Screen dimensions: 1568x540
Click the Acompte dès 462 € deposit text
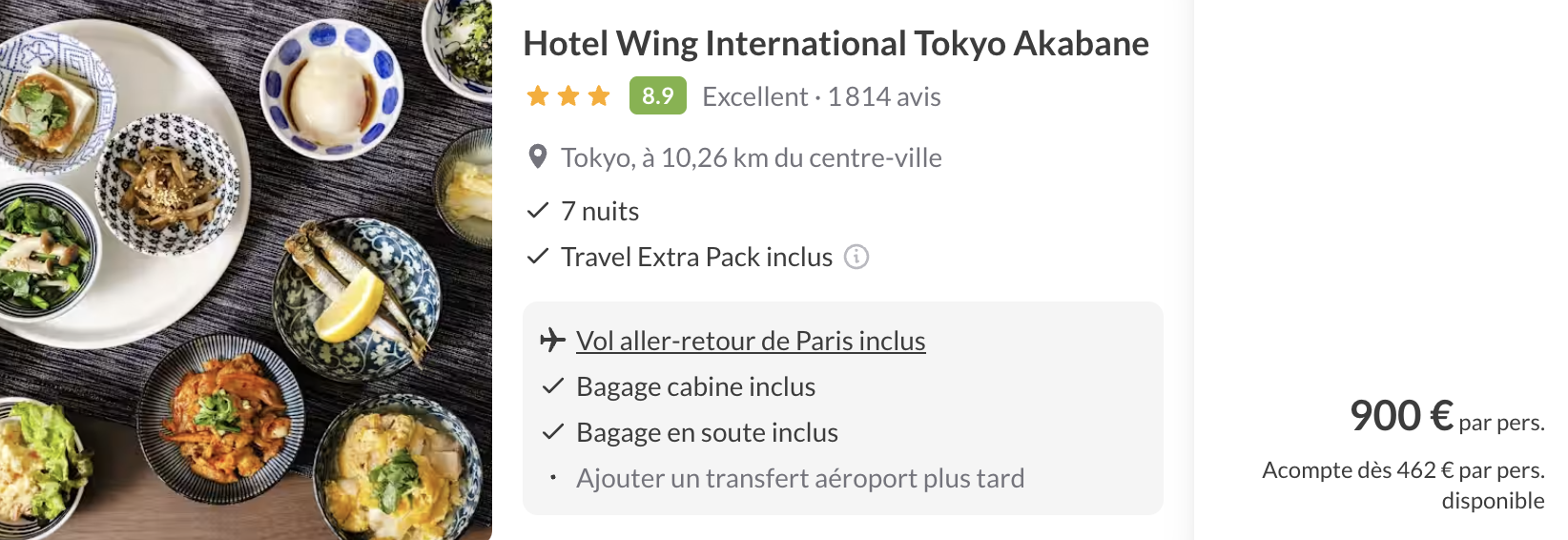[1403, 485]
